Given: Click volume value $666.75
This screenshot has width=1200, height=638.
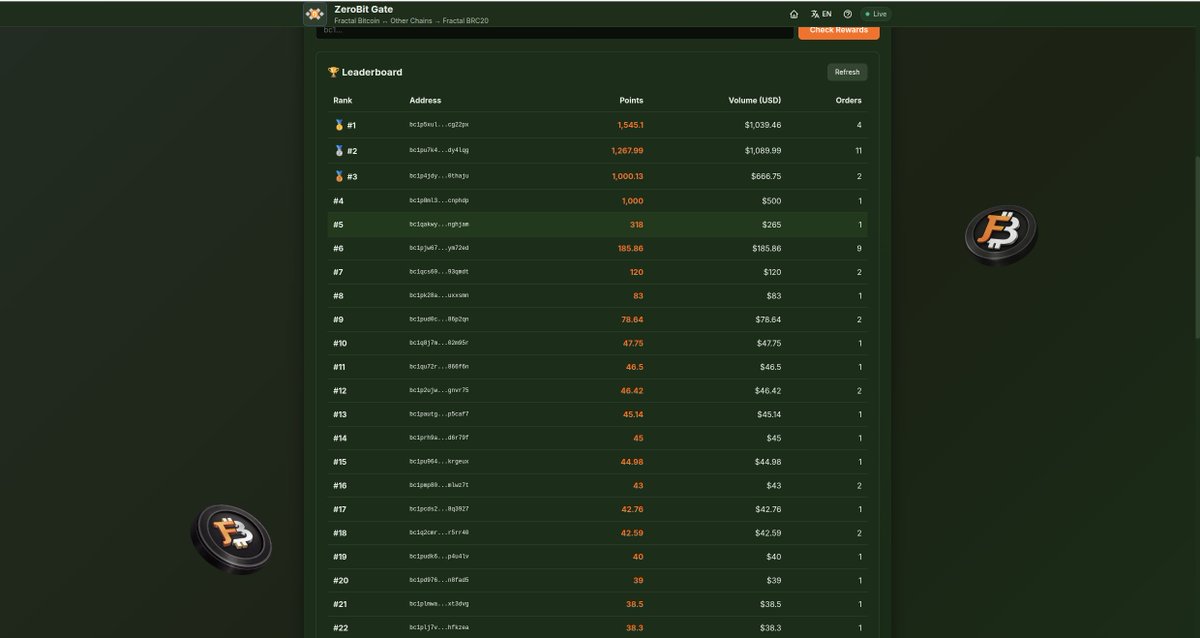Looking at the screenshot, I should (x=766, y=176).
